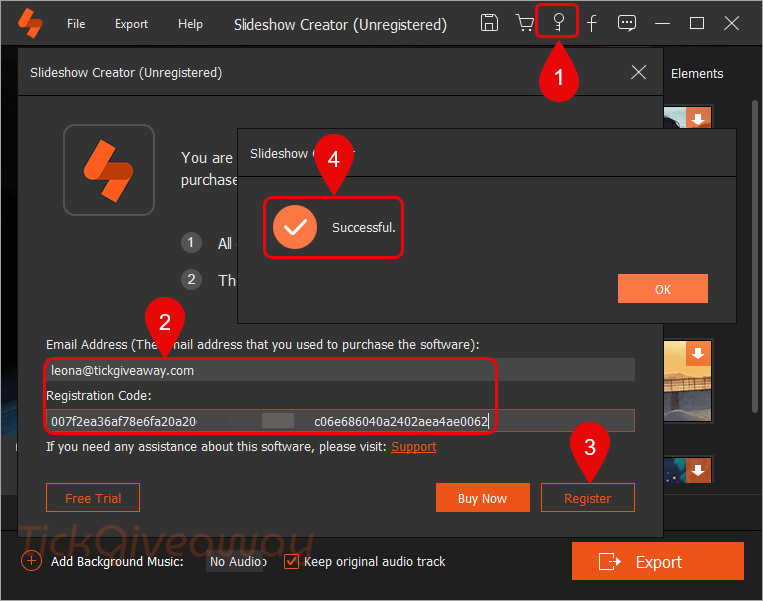The image size is (763, 601).
Task: Open the No Audio dropdown
Action: 236,562
